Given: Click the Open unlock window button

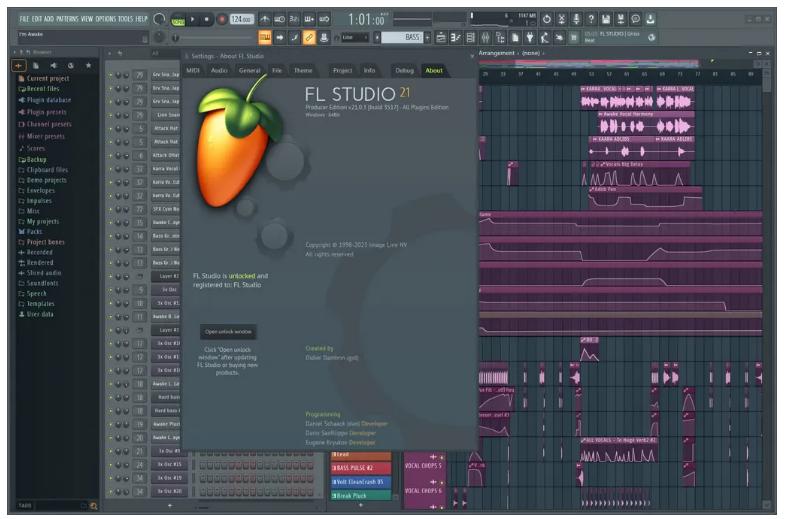Looking at the screenshot, I should tap(228, 331).
